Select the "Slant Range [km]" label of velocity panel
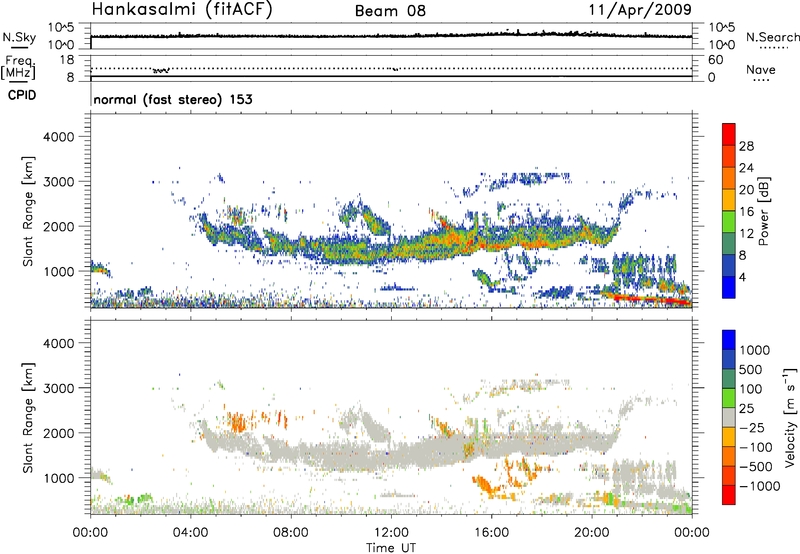 click(28, 418)
